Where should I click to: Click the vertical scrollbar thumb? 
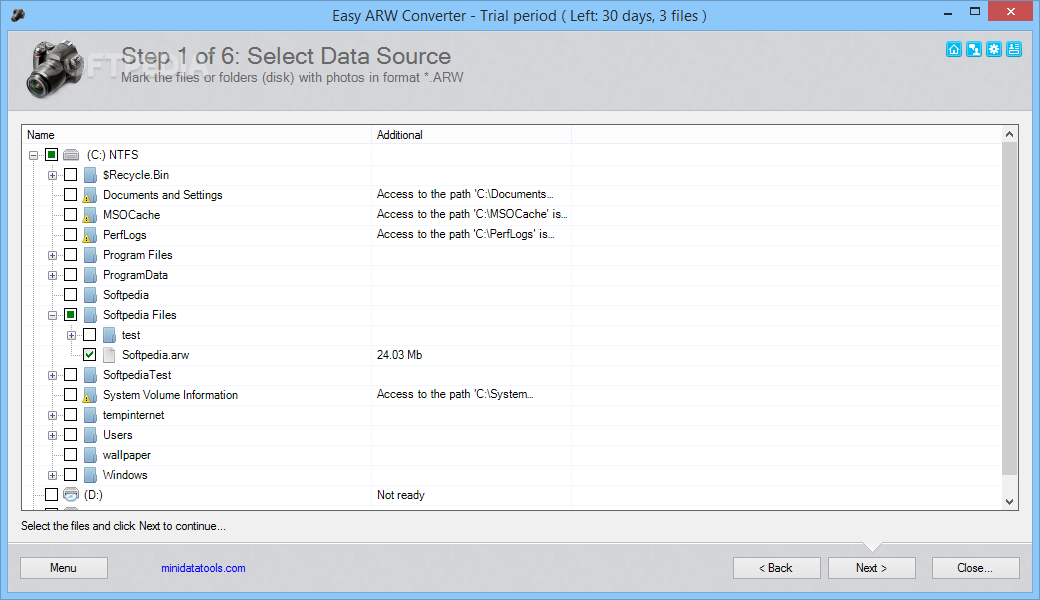1009,308
